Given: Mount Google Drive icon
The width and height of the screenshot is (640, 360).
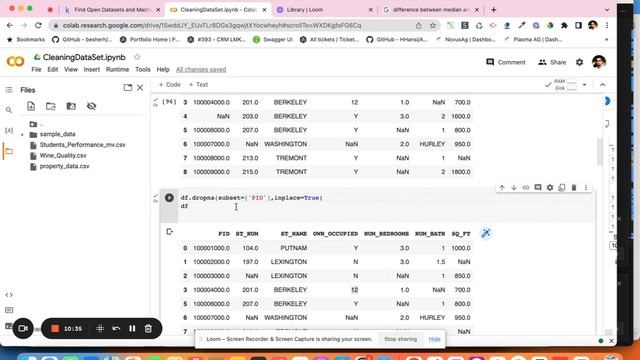Looking at the screenshot, I should click(71, 106).
